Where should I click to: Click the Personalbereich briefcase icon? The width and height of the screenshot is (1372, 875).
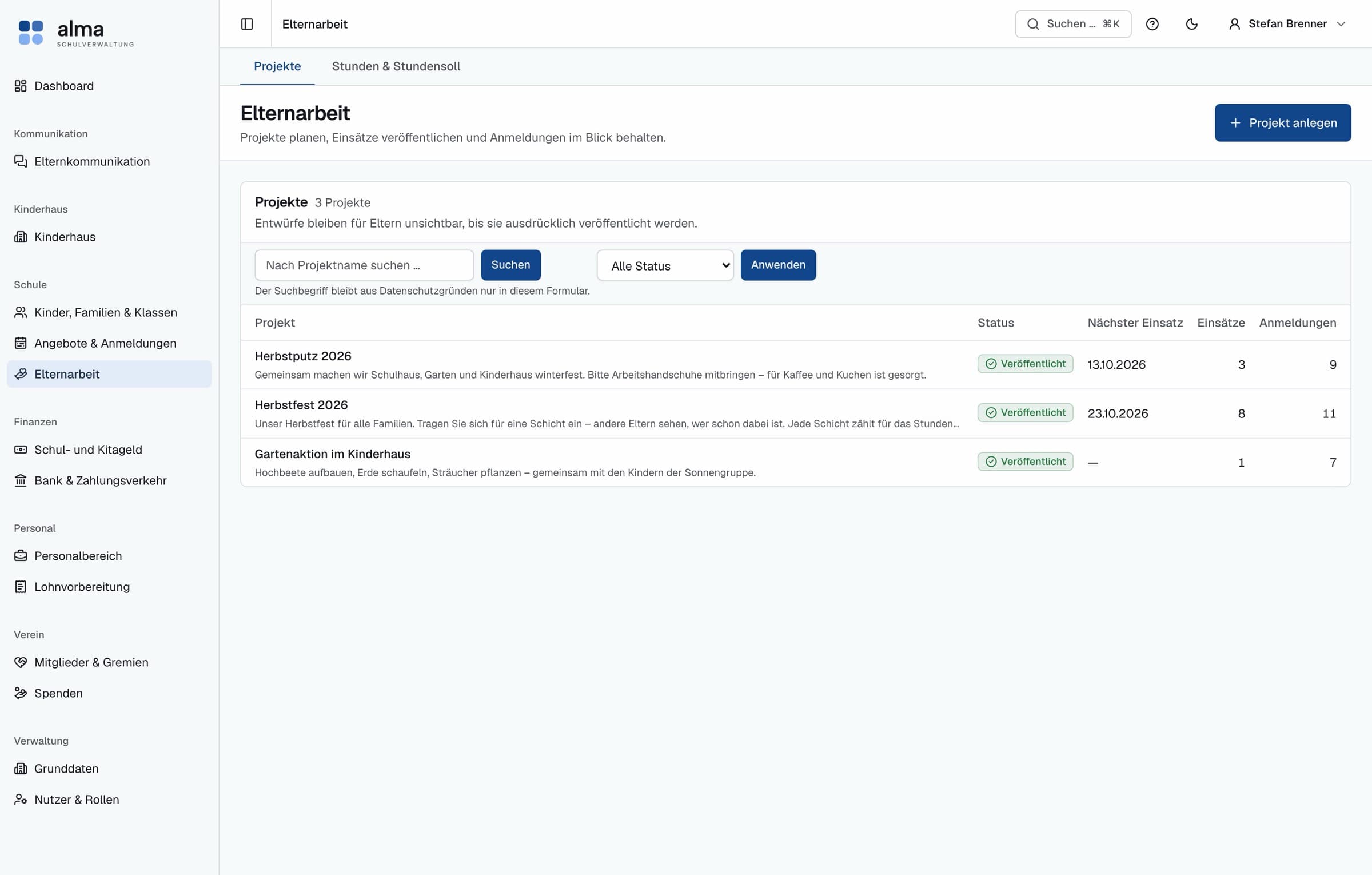[21, 556]
